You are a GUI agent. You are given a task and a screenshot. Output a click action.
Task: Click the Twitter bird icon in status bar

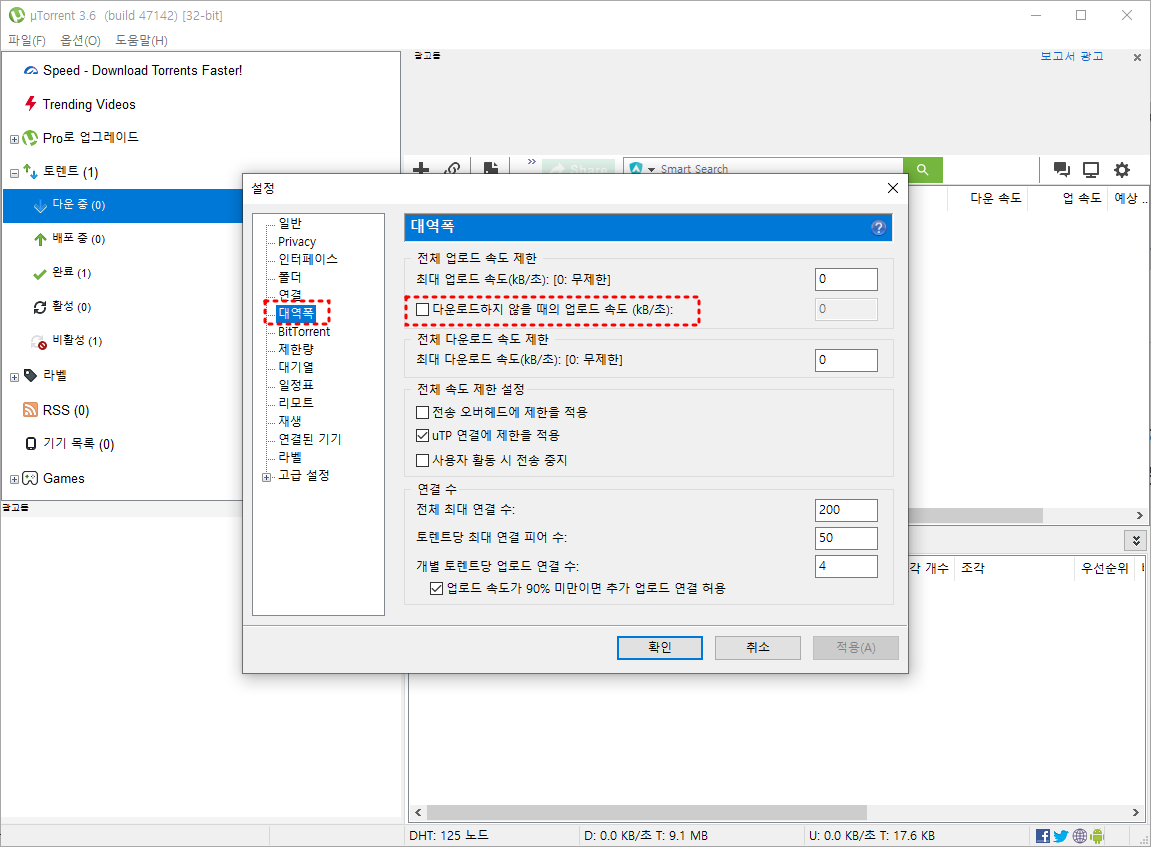pyautogui.click(x=1061, y=836)
